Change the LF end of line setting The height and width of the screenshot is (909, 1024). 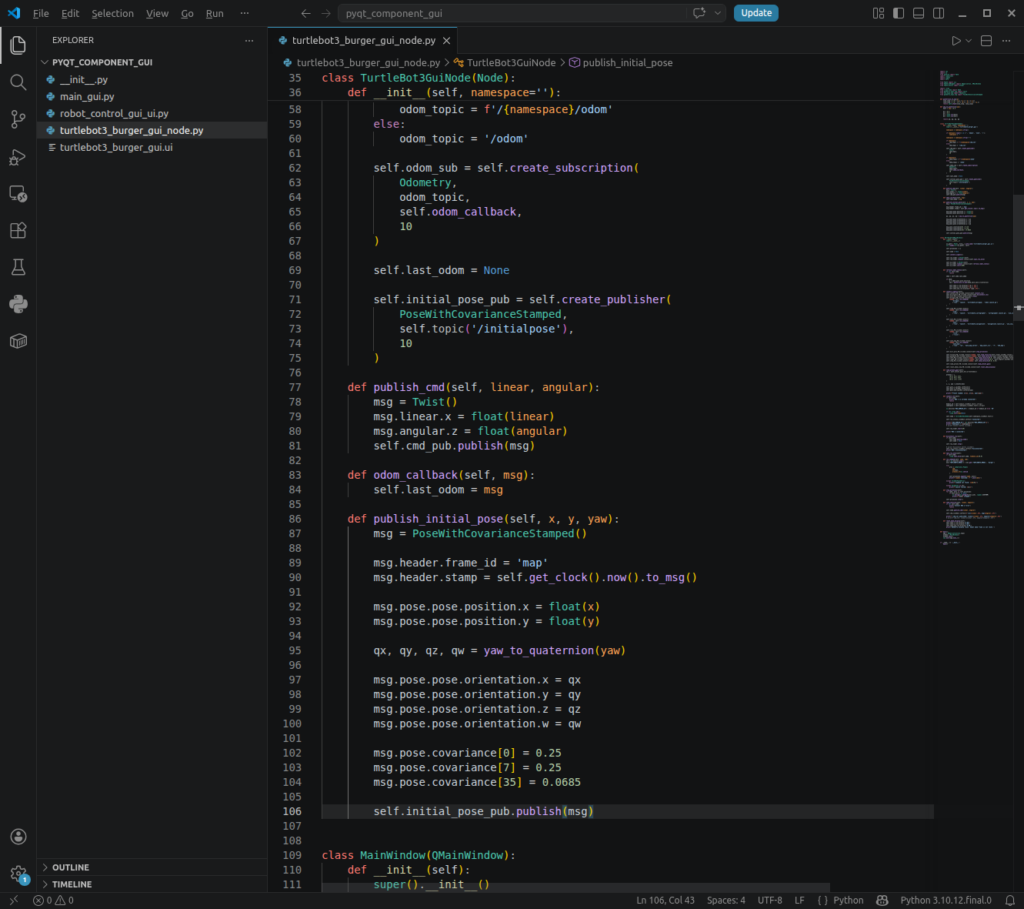(x=799, y=901)
